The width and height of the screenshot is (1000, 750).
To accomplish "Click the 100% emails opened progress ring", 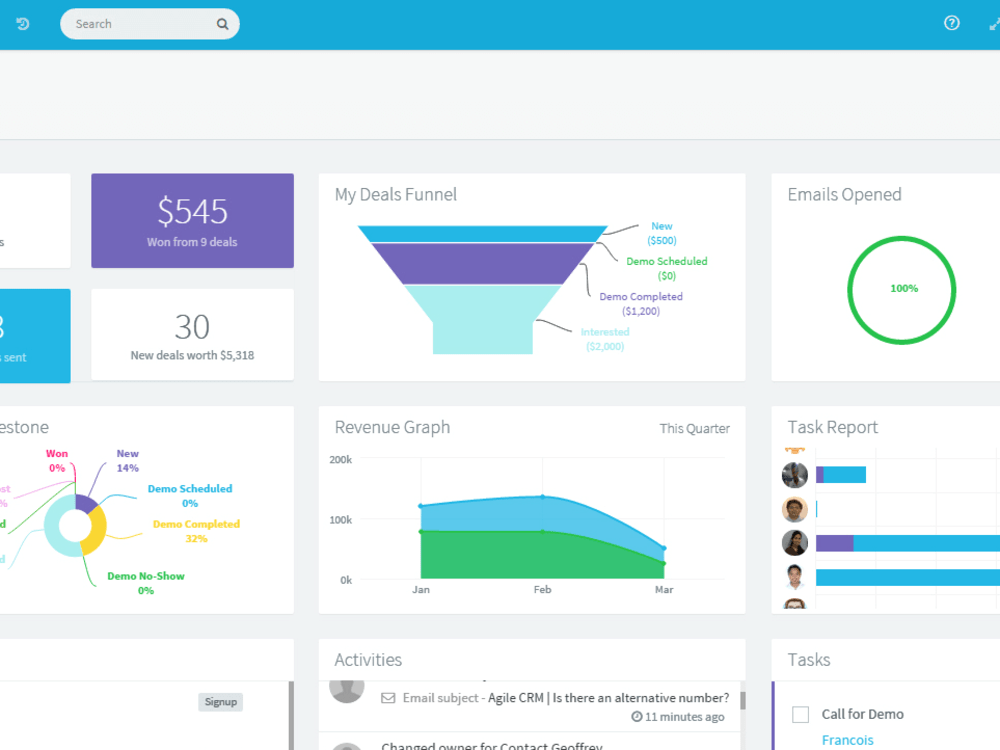I will pyautogui.click(x=901, y=290).
